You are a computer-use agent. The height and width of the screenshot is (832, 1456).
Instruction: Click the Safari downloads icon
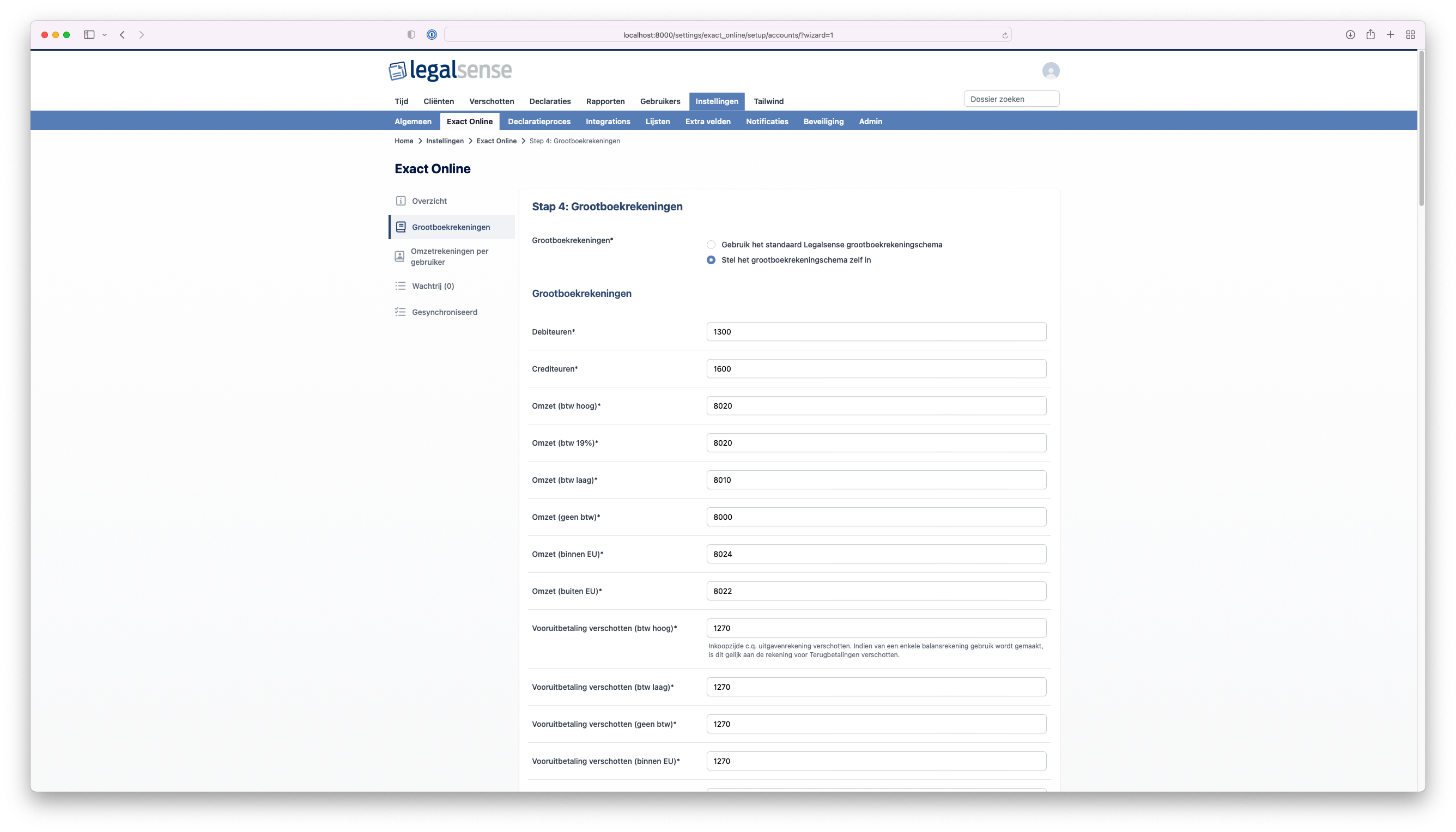[1350, 34]
